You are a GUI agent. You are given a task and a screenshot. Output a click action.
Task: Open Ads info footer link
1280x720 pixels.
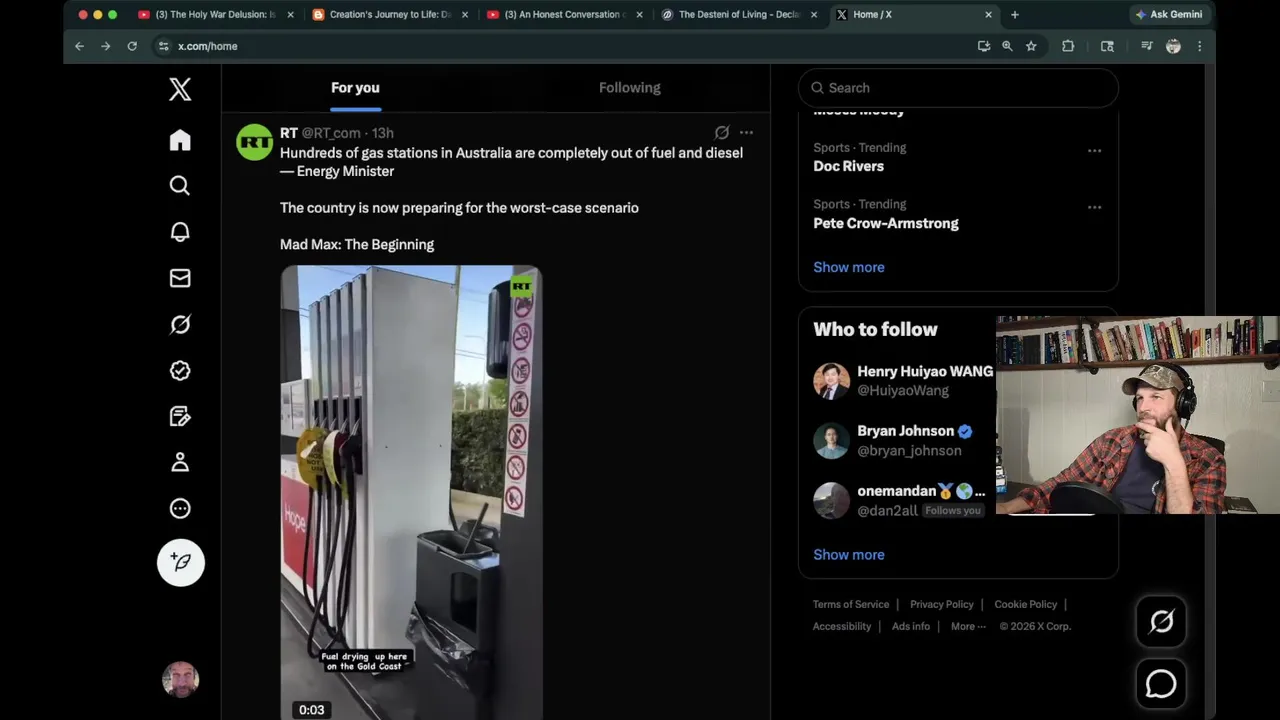click(911, 626)
